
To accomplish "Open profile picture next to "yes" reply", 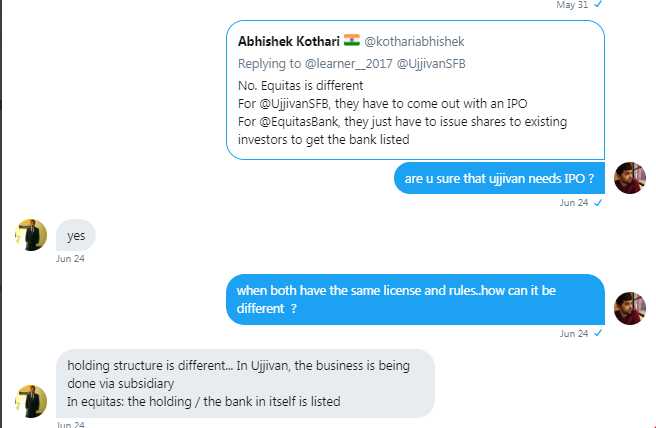I will [x=31, y=236].
